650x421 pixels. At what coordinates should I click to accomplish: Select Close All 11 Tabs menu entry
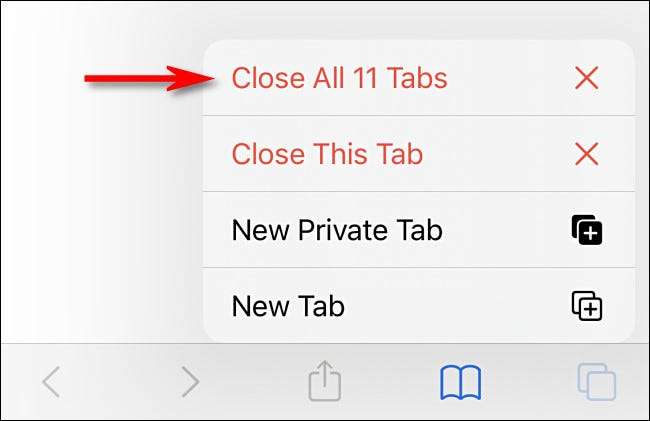tap(419, 78)
